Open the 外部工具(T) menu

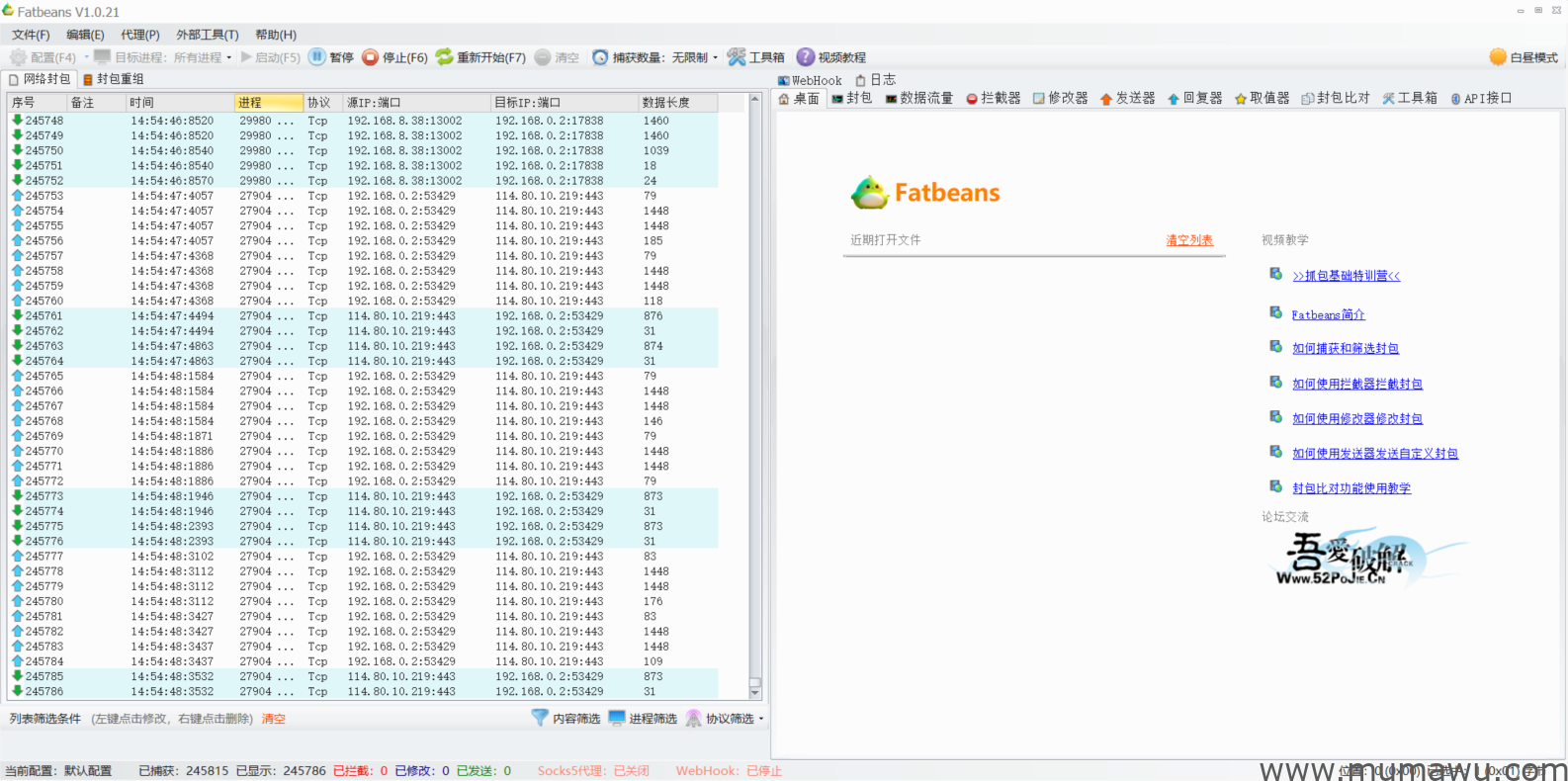point(207,35)
